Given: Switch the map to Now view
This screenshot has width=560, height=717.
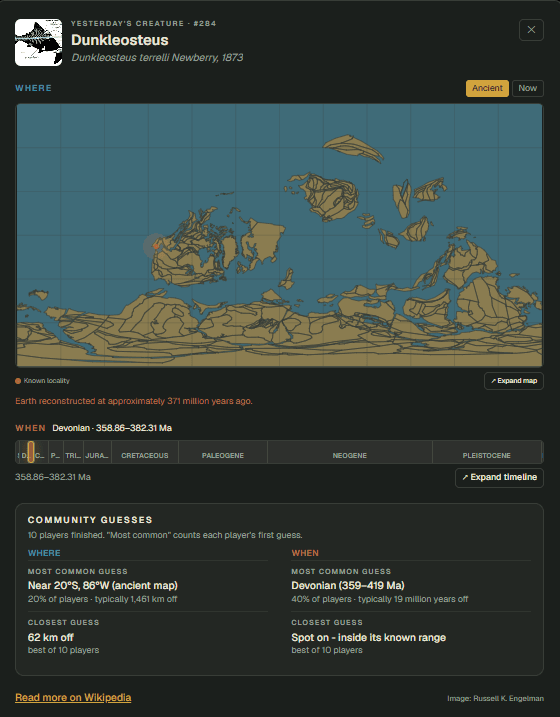Looking at the screenshot, I should coord(528,88).
